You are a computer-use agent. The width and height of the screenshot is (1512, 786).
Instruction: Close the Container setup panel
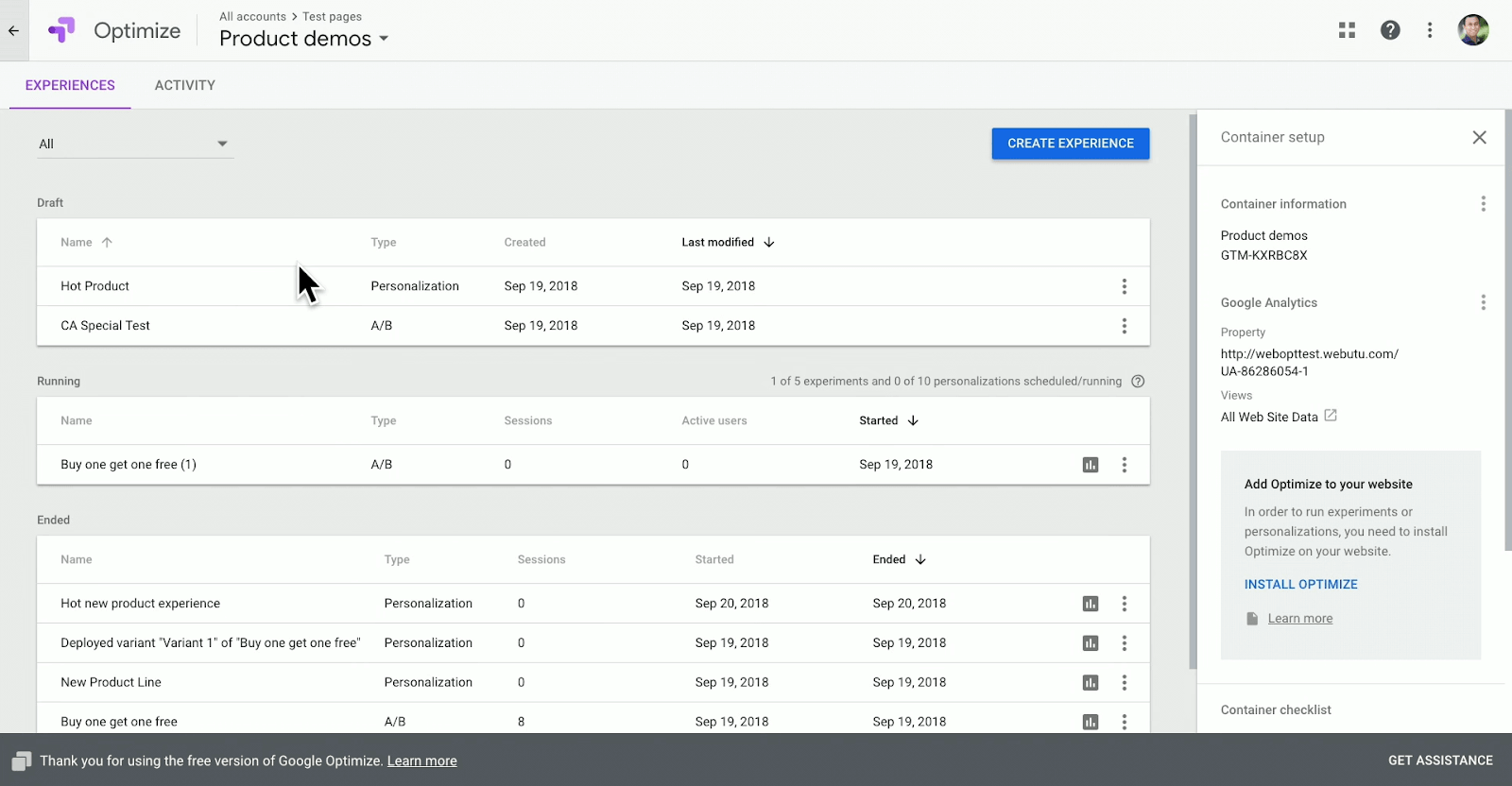1480,137
